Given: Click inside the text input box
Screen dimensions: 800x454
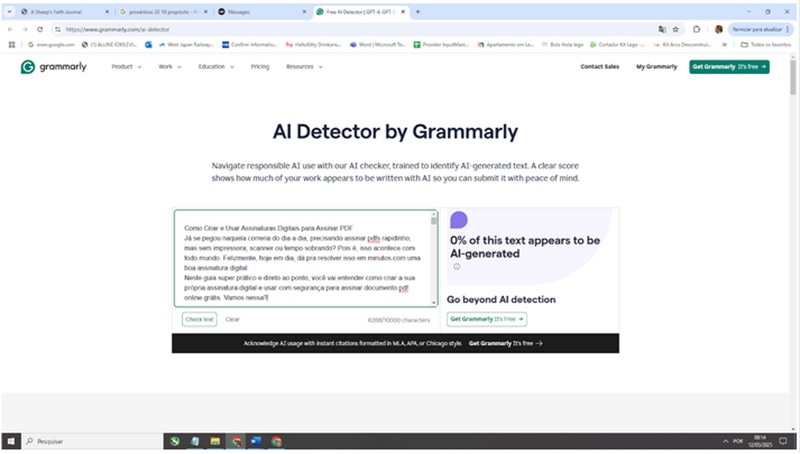Looking at the screenshot, I should click(x=303, y=259).
